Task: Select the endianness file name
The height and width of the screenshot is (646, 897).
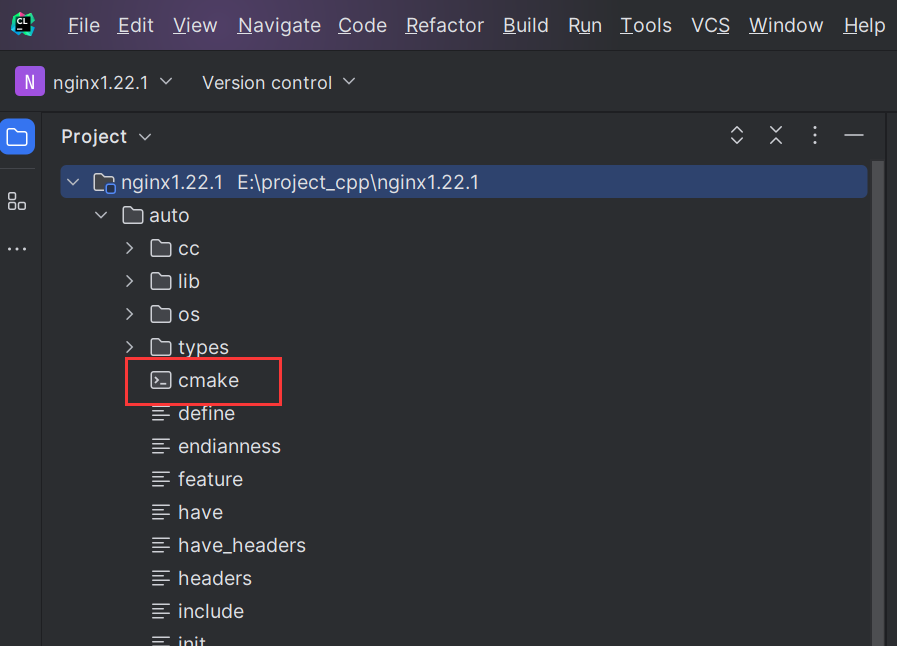Action: click(x=229, y=446)
